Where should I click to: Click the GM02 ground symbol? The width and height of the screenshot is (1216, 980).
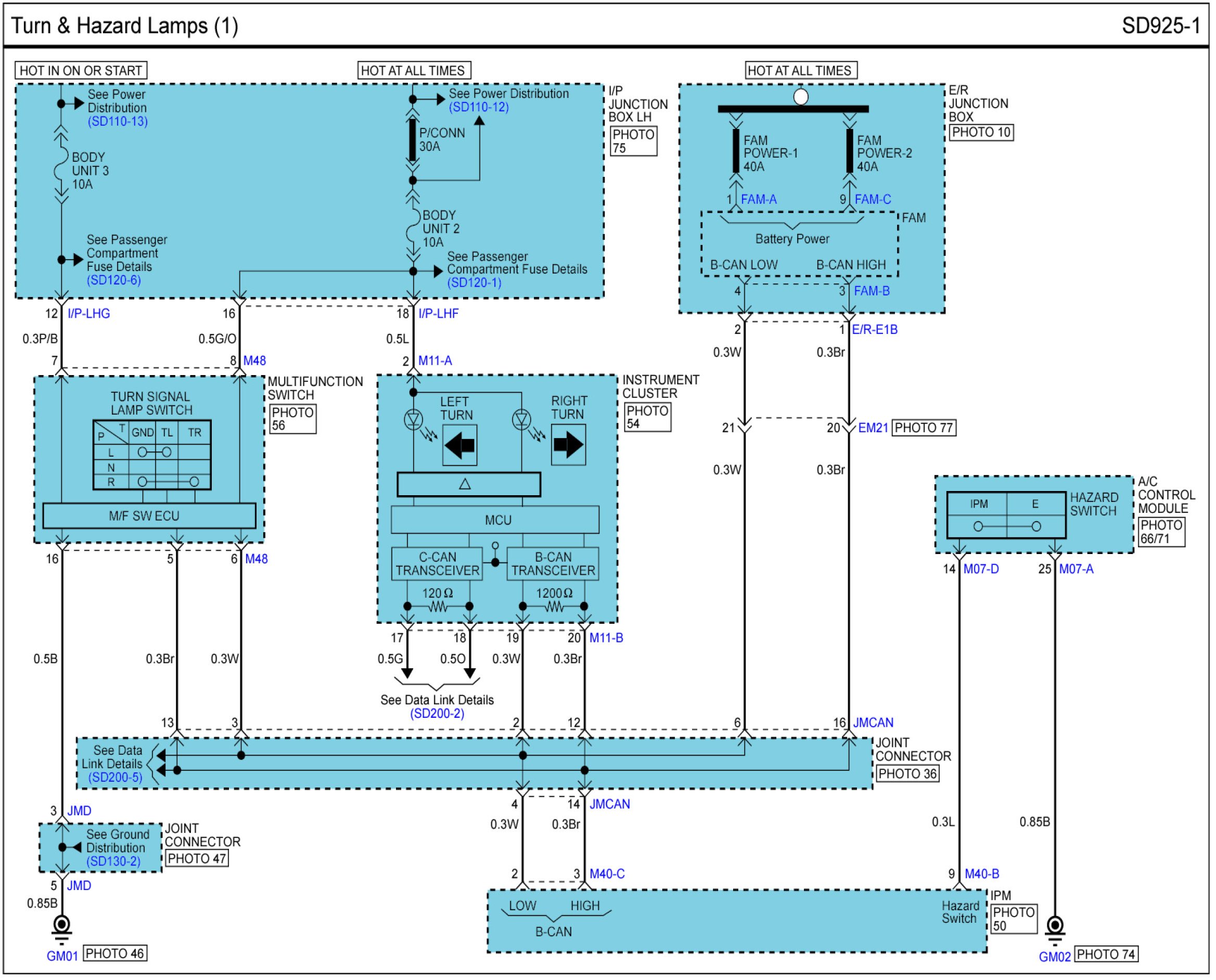point(1055,927)
